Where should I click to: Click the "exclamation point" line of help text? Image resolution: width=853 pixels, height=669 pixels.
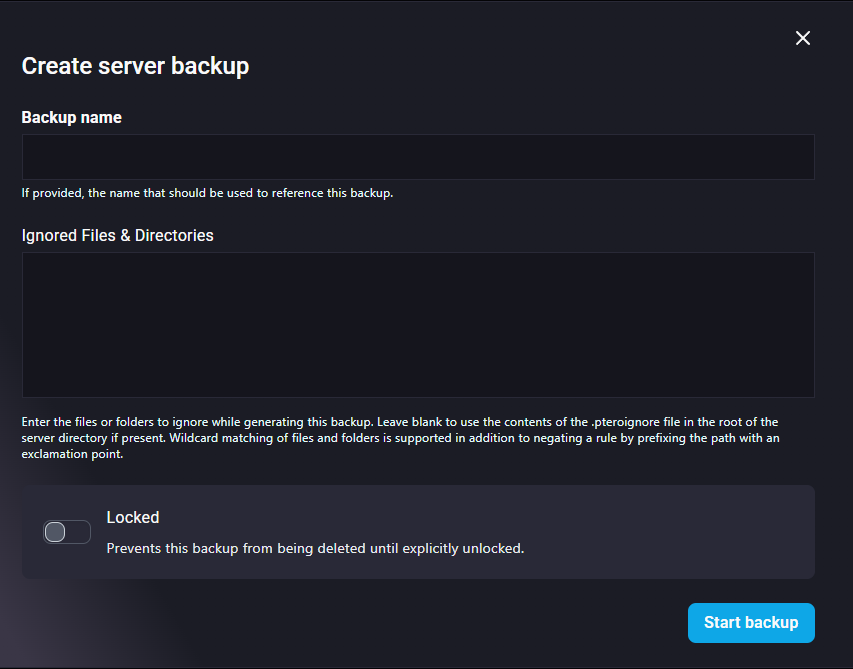pyautogui.click(x=70, y=454)
